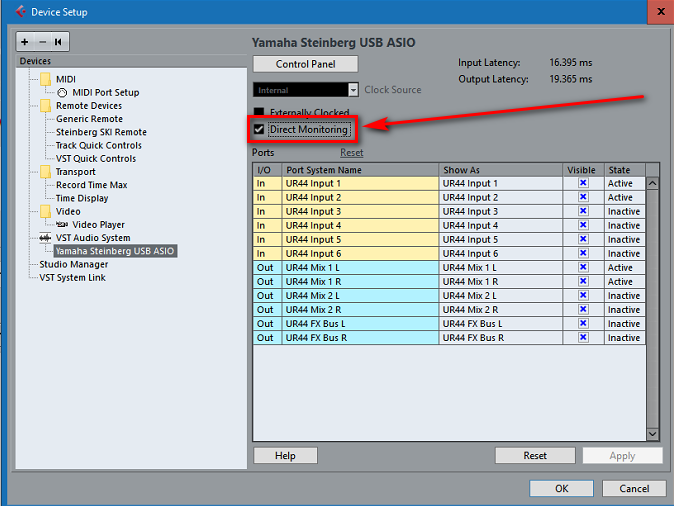Click ports list scroll up arrow
The image size is (674, 506).
pos(652,184)
